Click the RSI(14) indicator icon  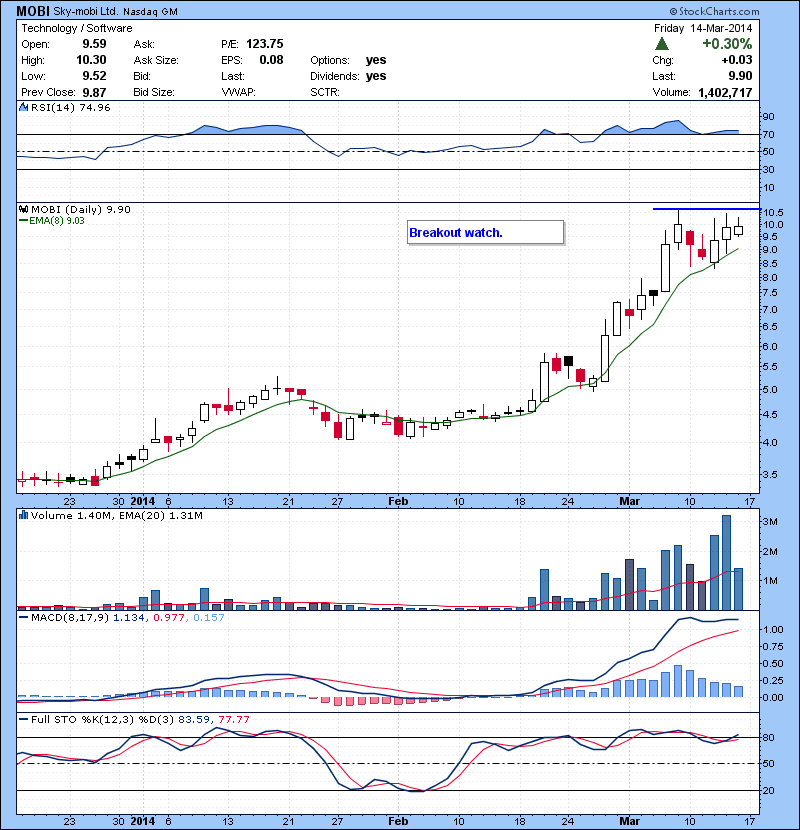coord(23,107)
